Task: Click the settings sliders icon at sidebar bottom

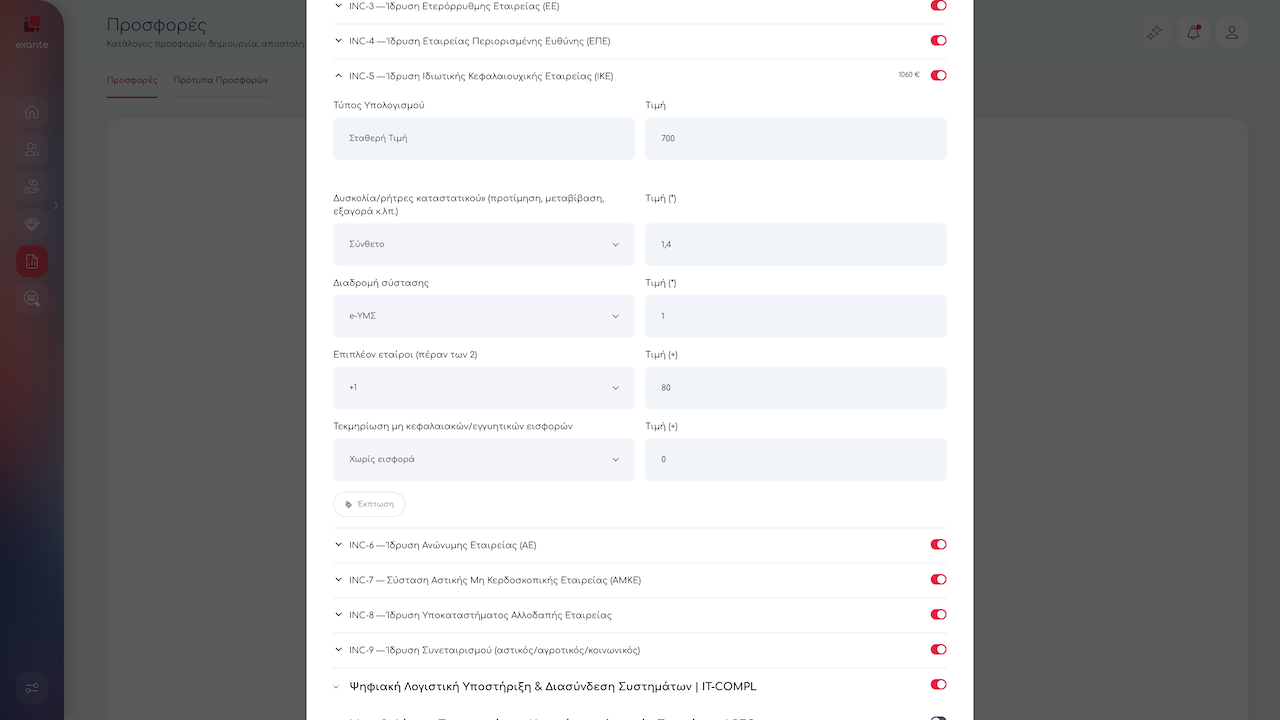Action: (x=32, y=688)
